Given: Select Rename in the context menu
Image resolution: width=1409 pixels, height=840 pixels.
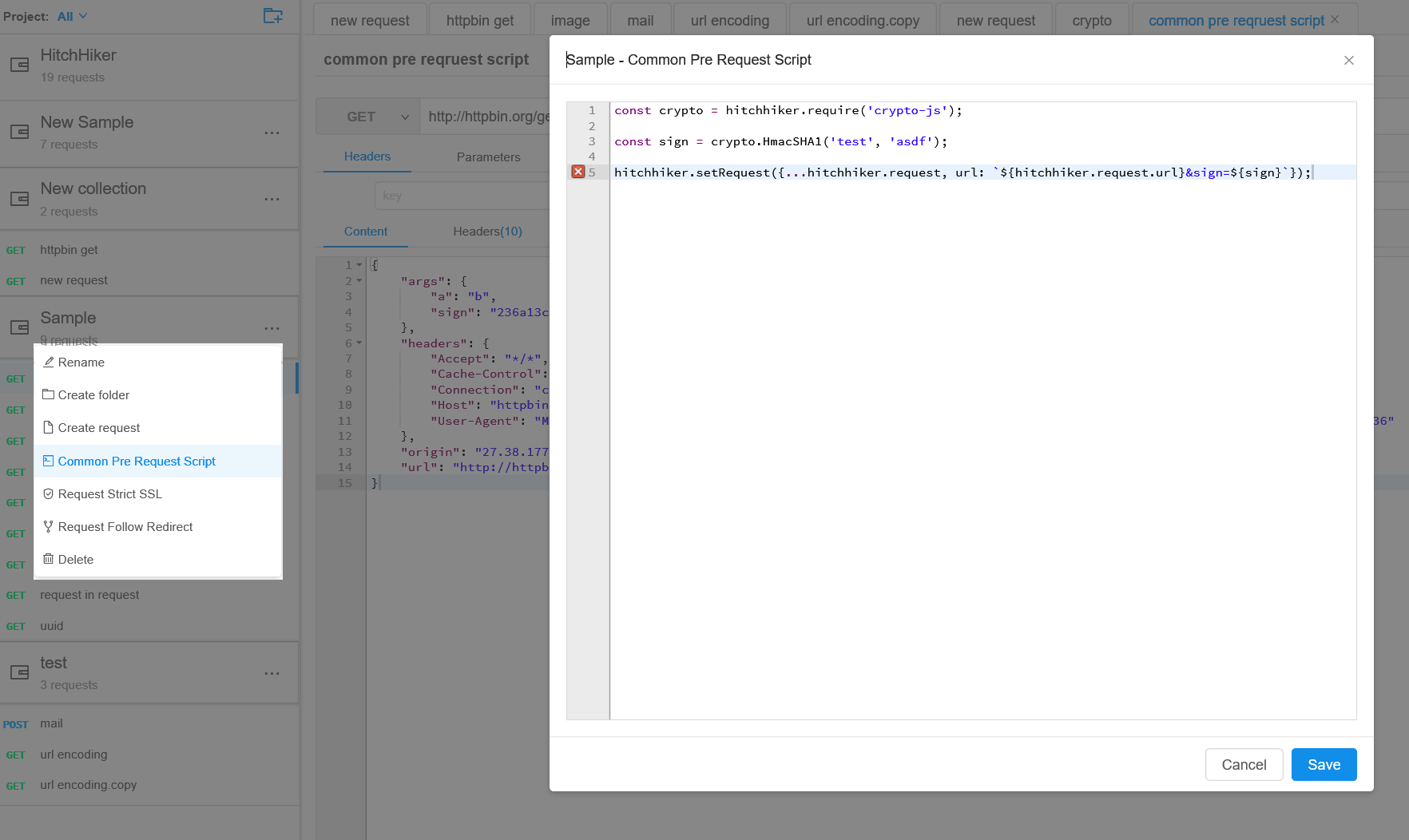Looking at the screenshot, I should pyautogui.click(x=157, y=363).
